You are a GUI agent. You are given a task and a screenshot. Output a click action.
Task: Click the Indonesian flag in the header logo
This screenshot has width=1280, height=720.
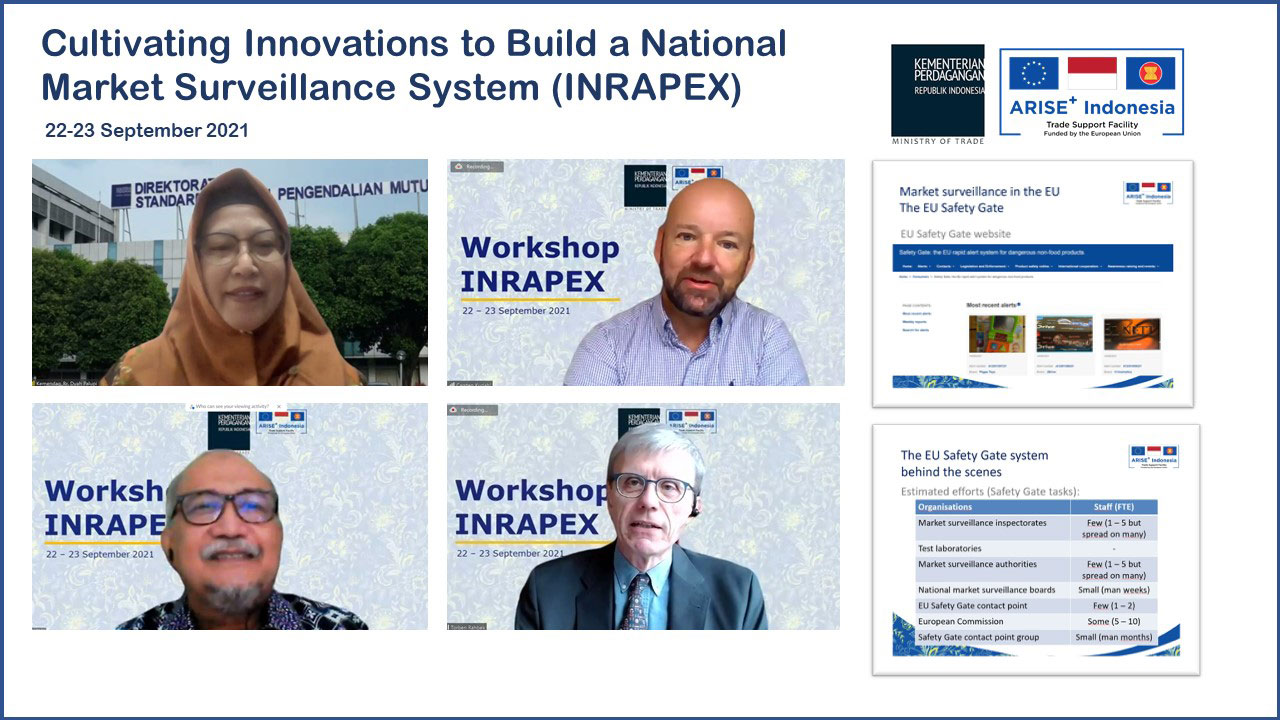pos(1092,73)
